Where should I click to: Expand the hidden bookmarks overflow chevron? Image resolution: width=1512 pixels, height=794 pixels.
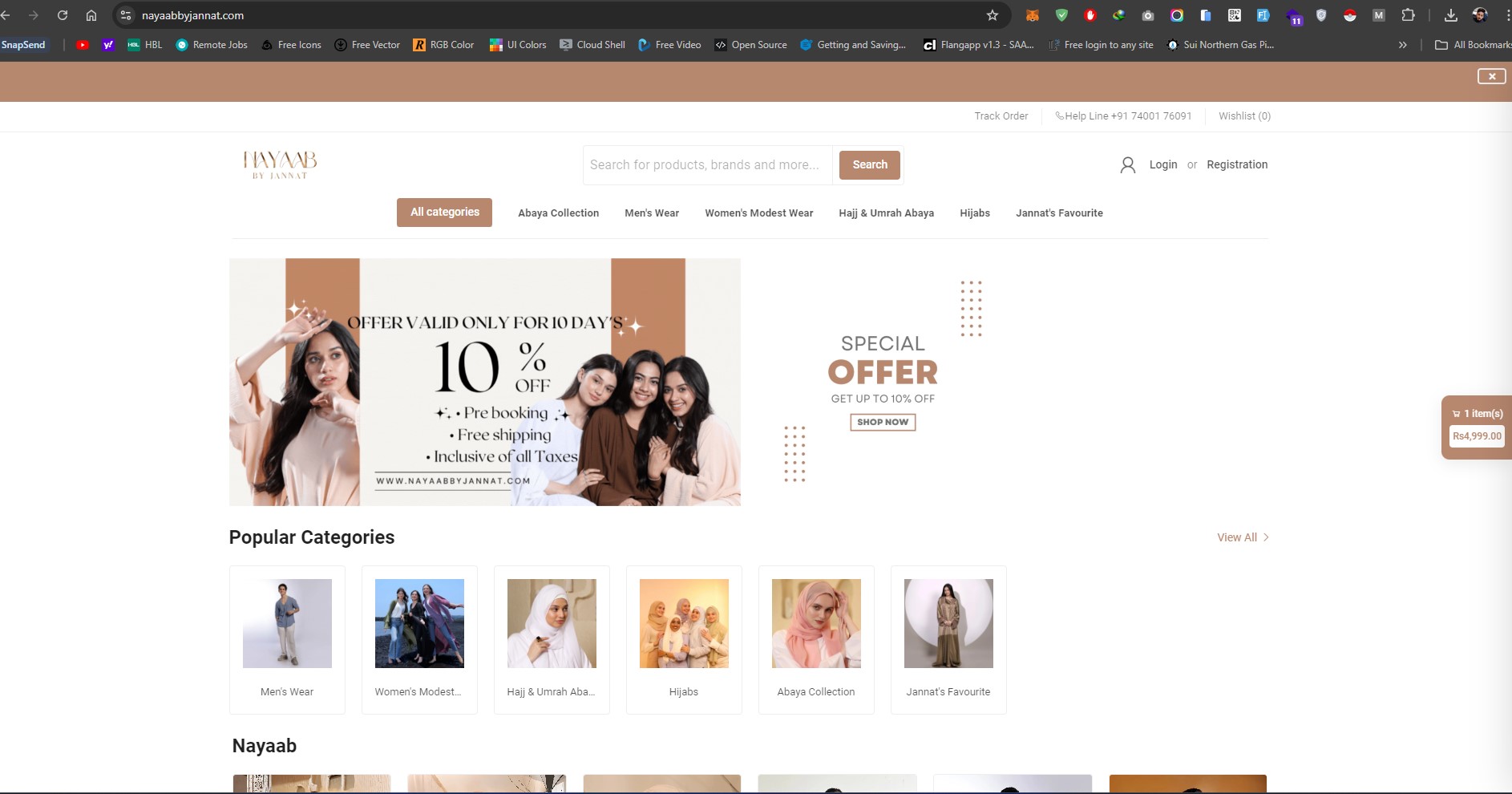click(x=1402, y=45)
